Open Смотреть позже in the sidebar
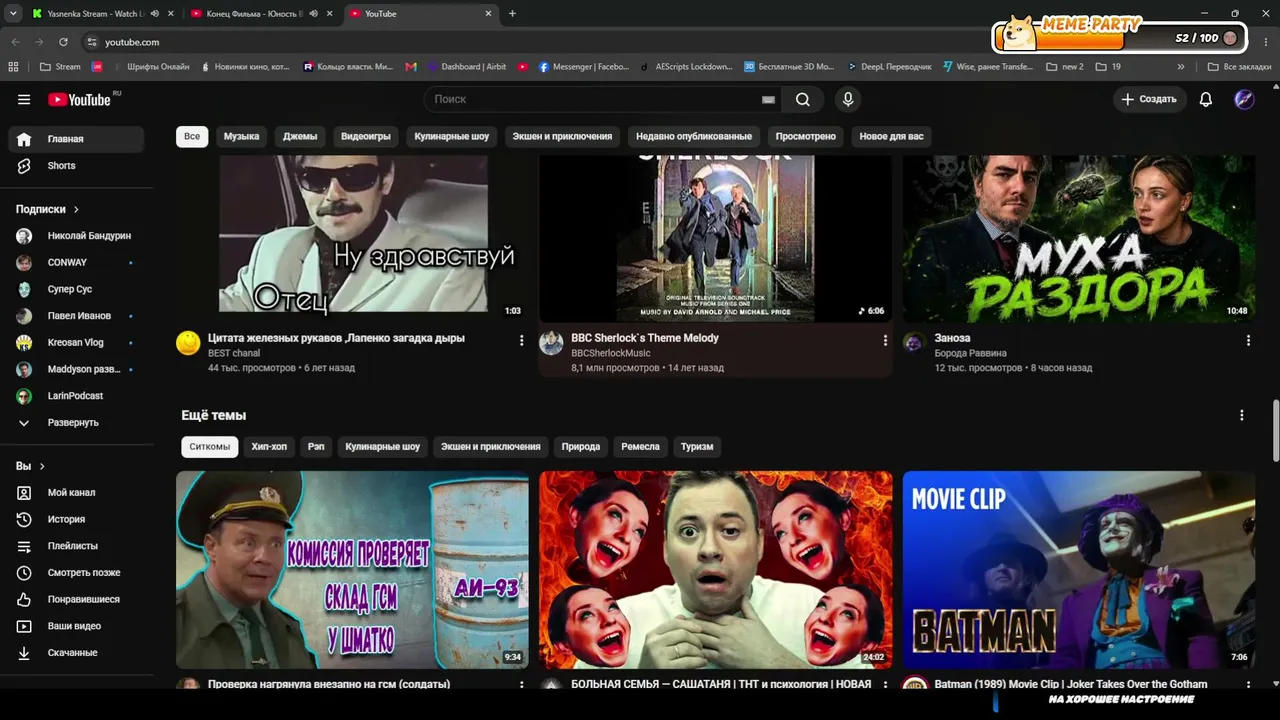The width and height of the screenshot is (1280, 720). [76, 572]
